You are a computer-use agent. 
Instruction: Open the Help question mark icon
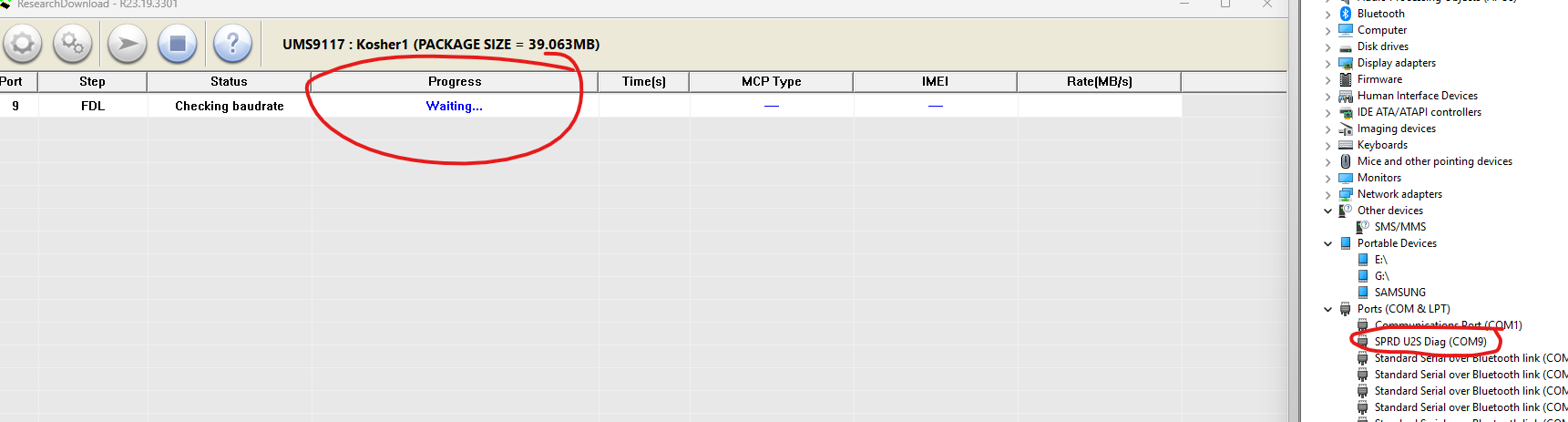tap(232, 44)
